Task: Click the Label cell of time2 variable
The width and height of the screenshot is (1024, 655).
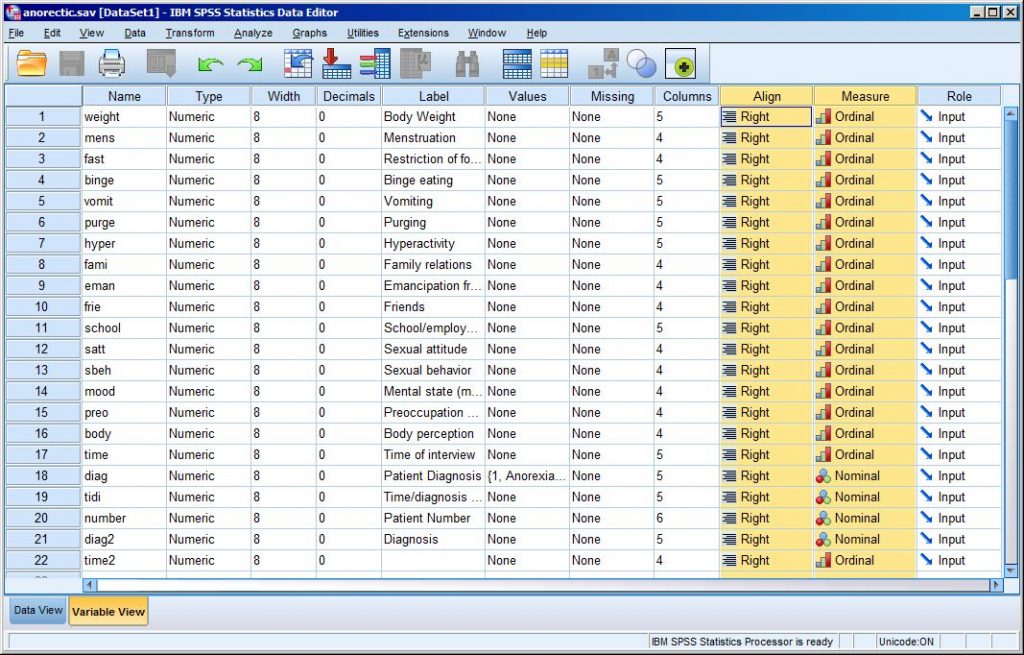Action: click(x=432, y=560)
